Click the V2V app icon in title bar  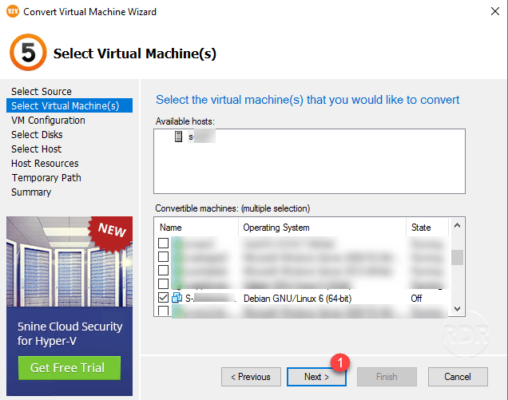(13, 12)
